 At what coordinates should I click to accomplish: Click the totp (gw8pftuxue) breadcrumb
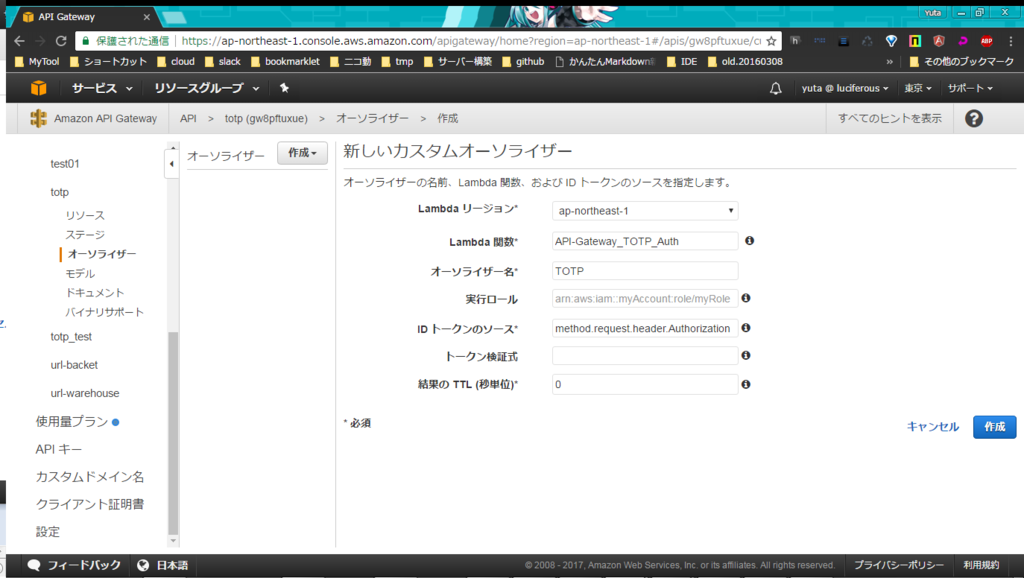click(266, 118)
